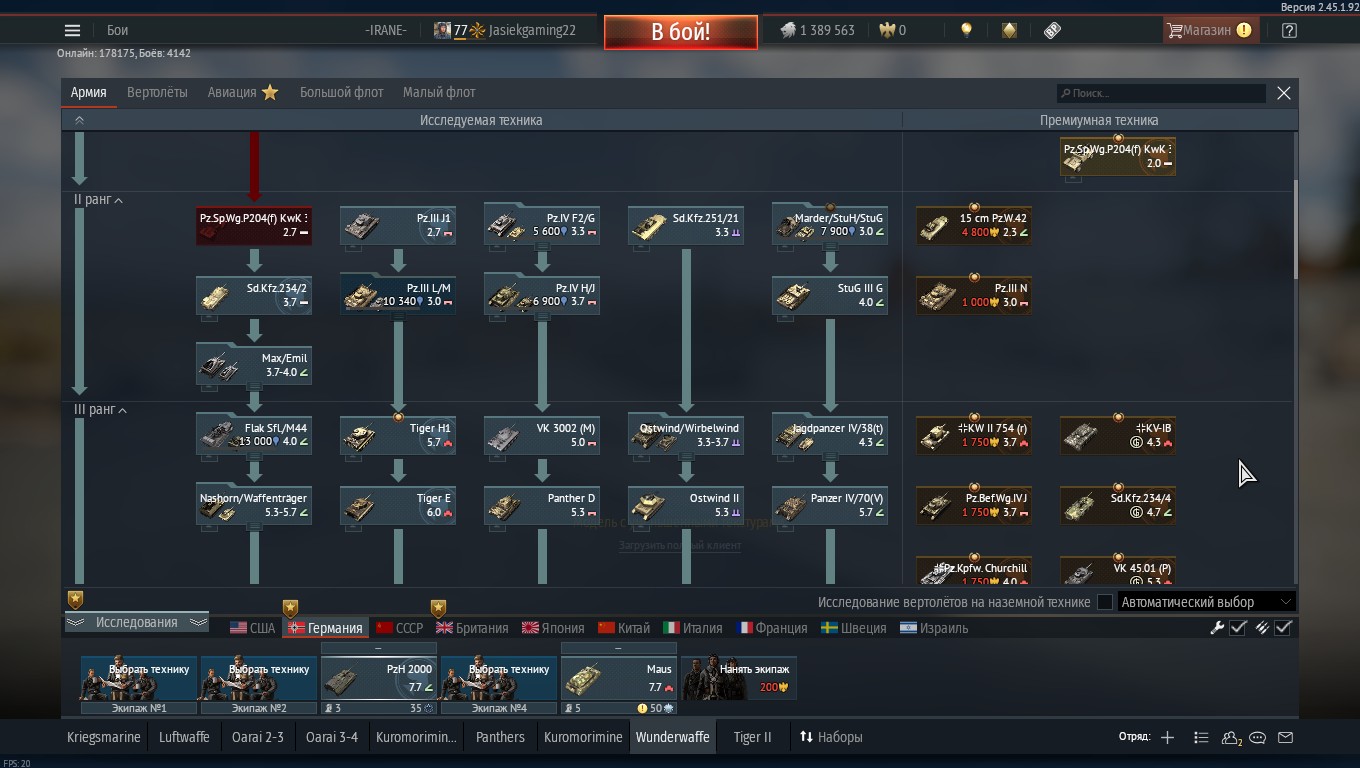Open the Наборы presets list
The height and width of the screenshot is (768, 1360).
pos(830,737)
